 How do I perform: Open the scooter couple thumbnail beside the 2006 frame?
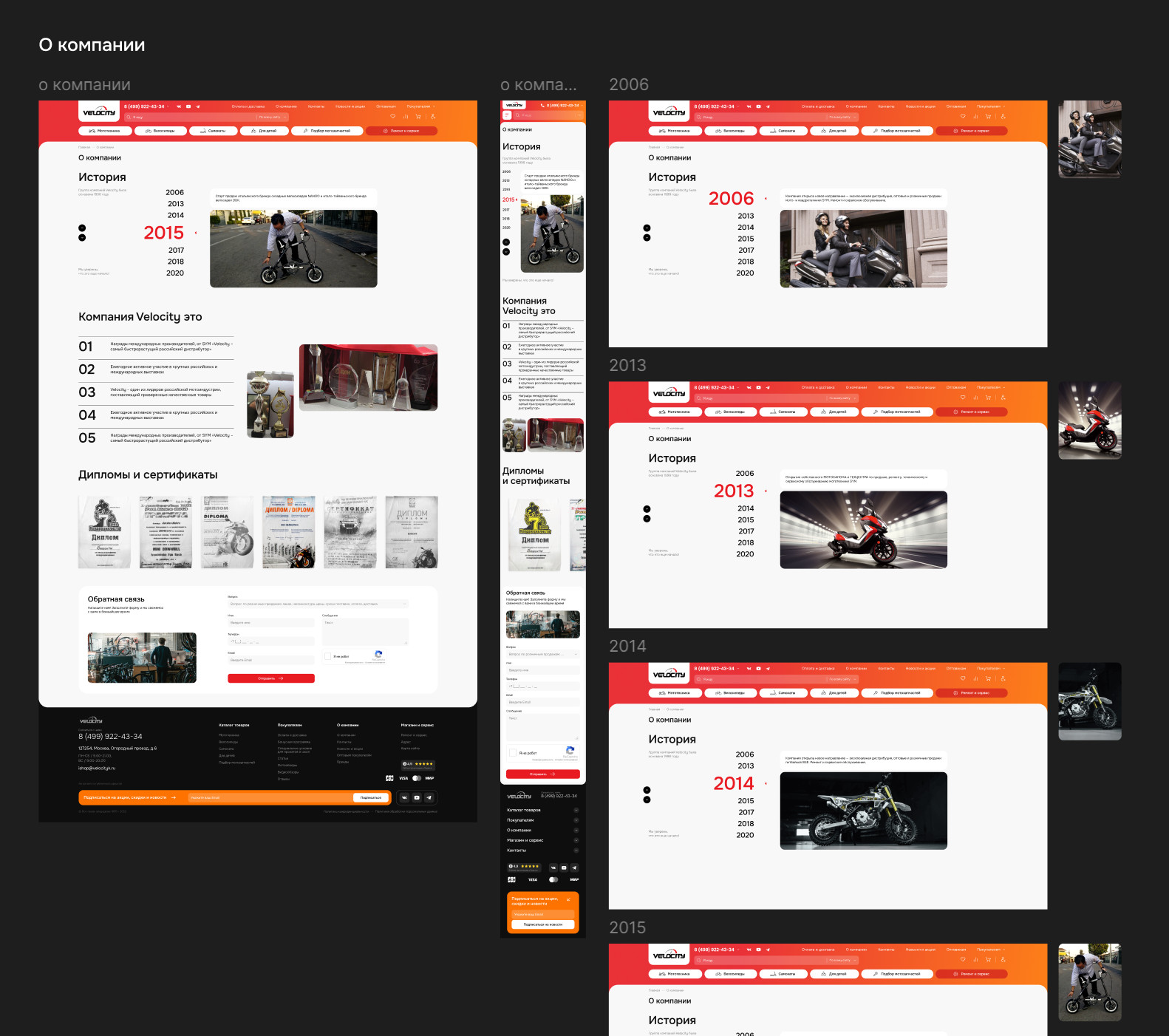point(1090,139)
